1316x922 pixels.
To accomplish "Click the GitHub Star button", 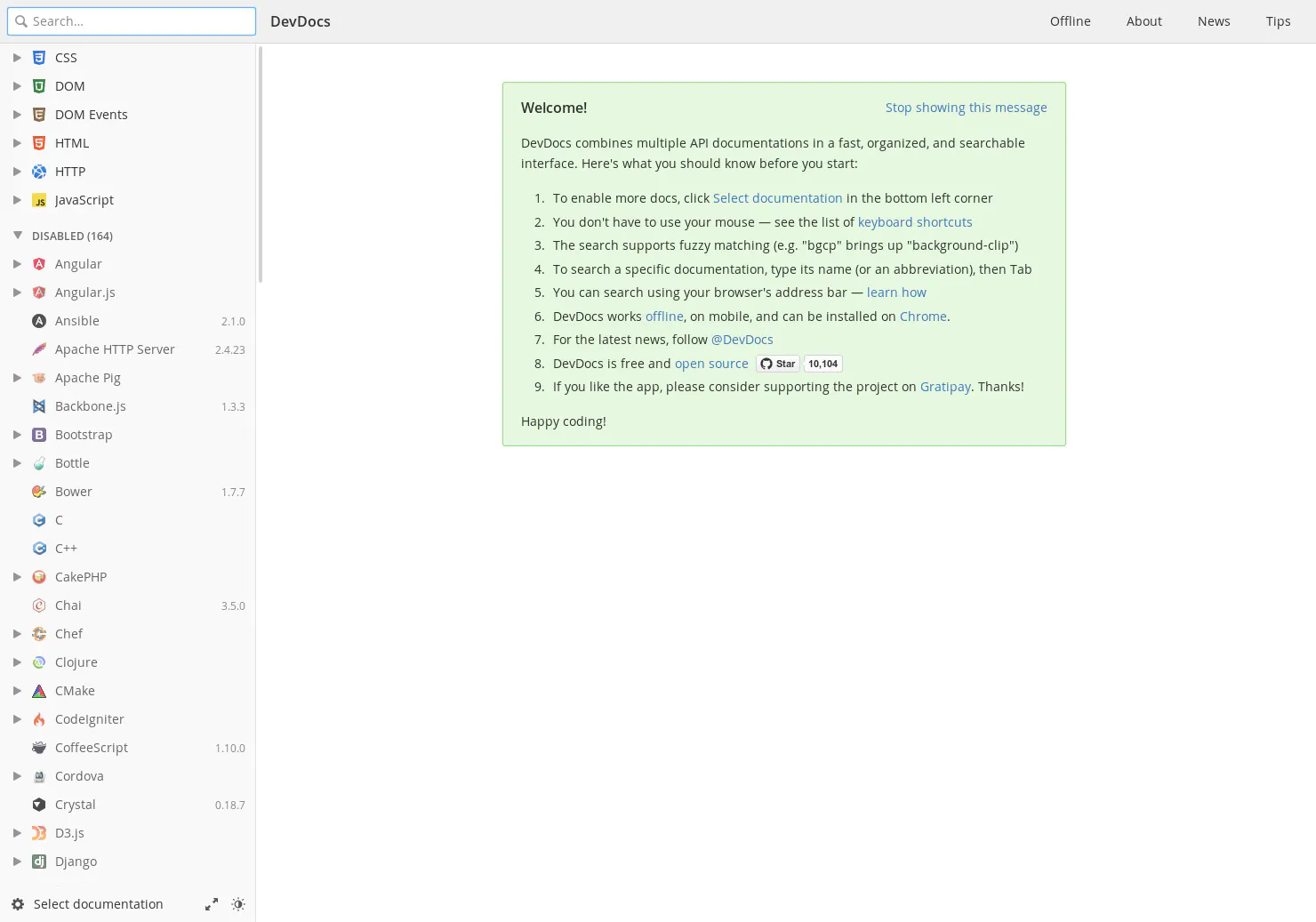I will coord(778,364).
